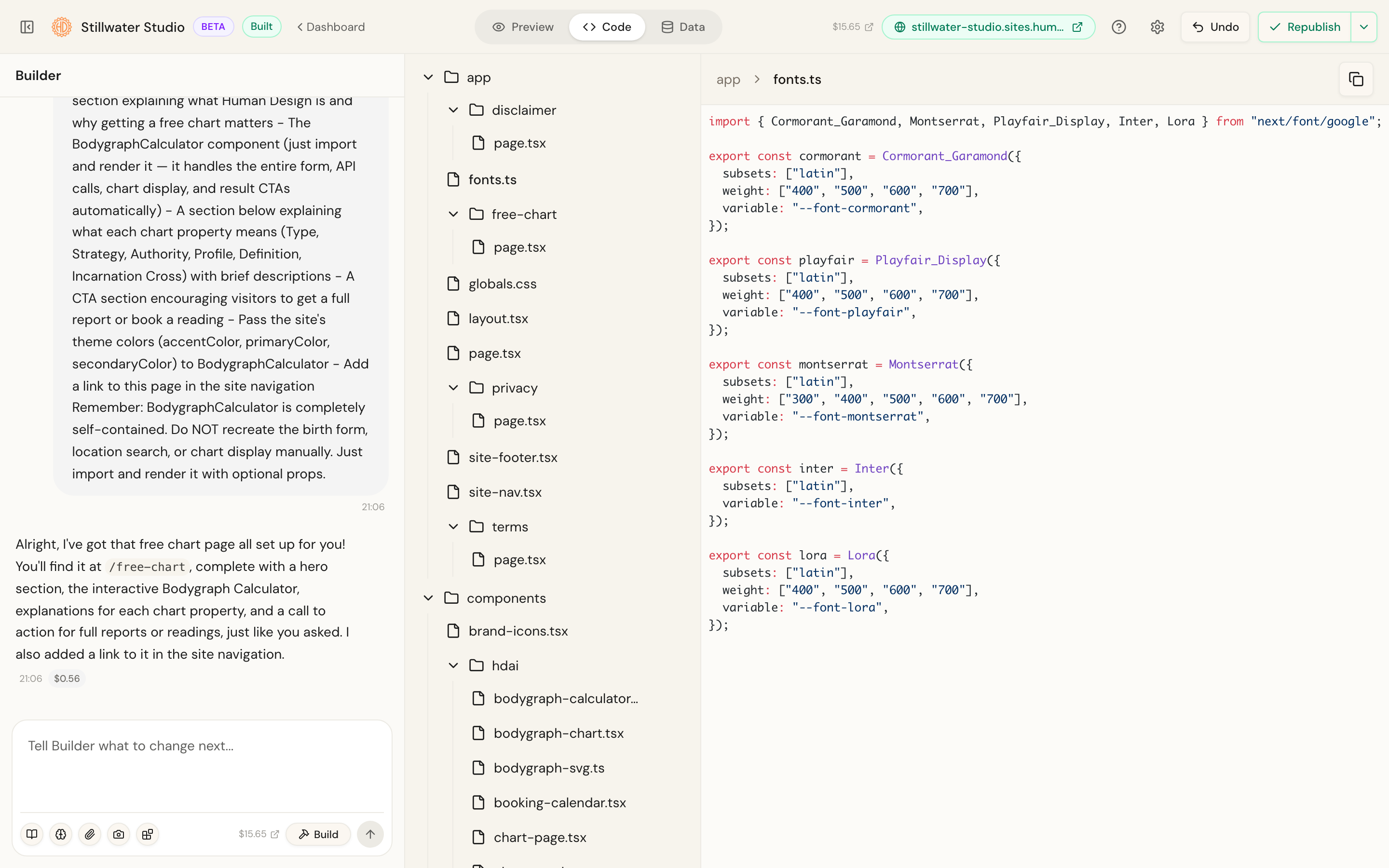Collapse the terms folder
Screen dimensions: 1389x868
[453, 527]
